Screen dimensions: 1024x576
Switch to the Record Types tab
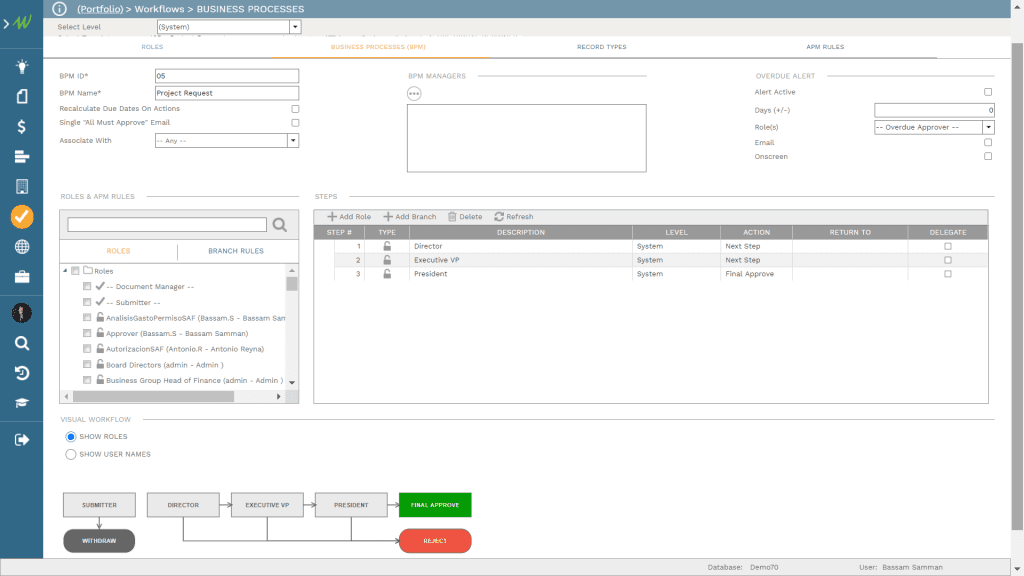point(601,47)
